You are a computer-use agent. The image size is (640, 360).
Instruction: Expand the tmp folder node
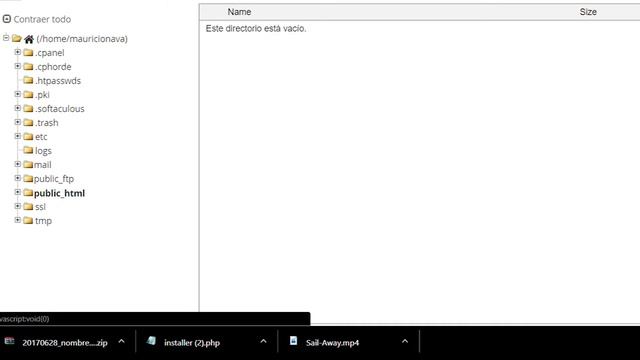18,220
